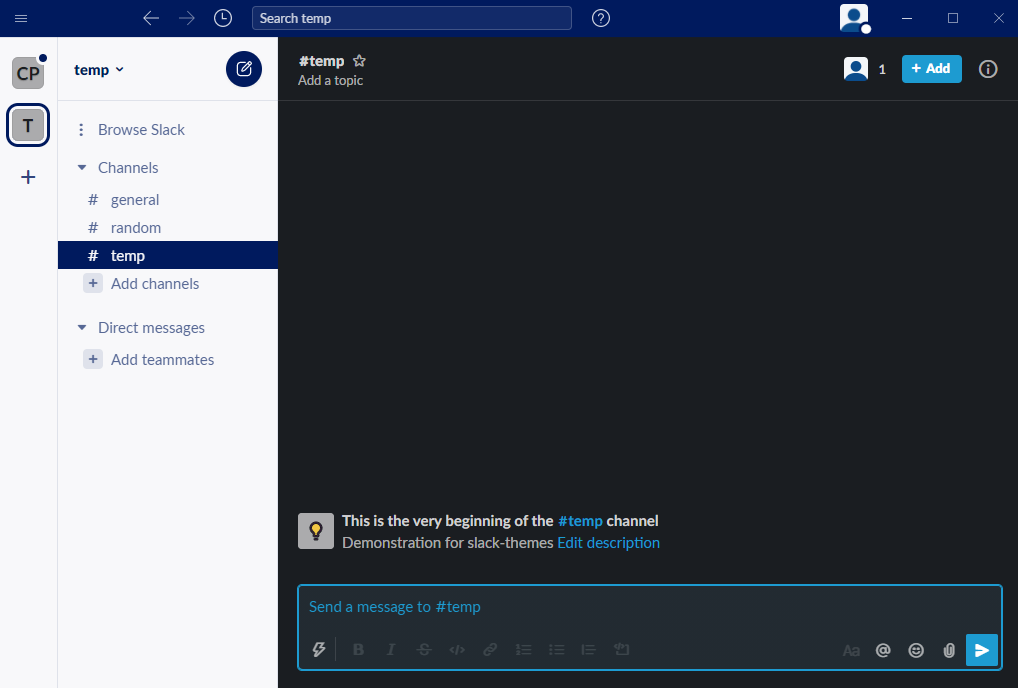Add a new workspace with the plus icon
The height and width of the screenshot is (688, 1018).
tap(28, 177)
